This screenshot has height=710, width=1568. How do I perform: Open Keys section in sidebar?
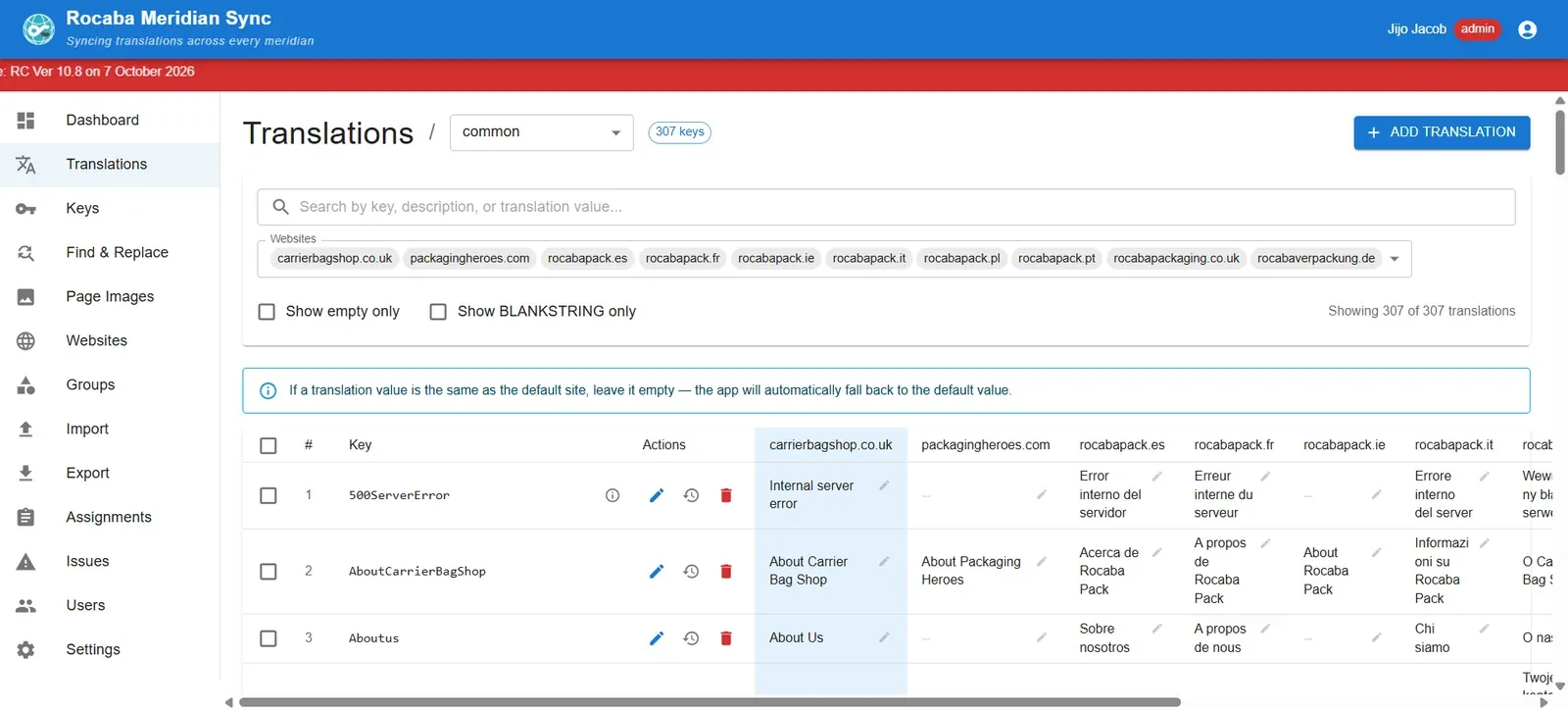pos(110,208)
